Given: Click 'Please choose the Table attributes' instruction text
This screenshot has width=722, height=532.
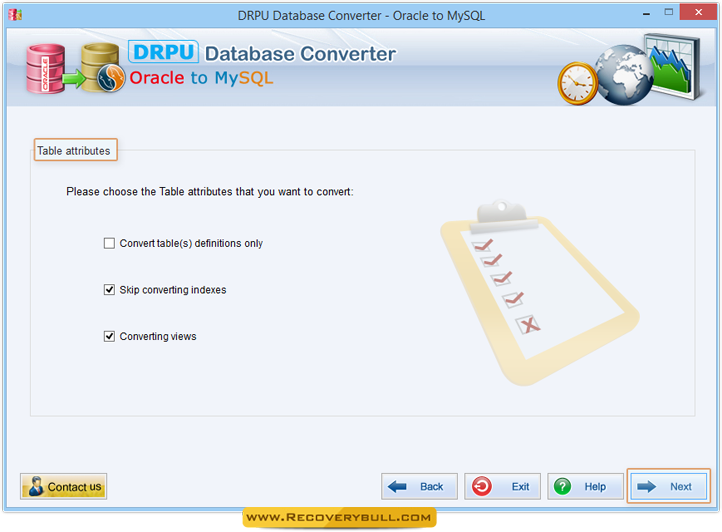Looking at the screenshot, I should [x=210, y=192].
